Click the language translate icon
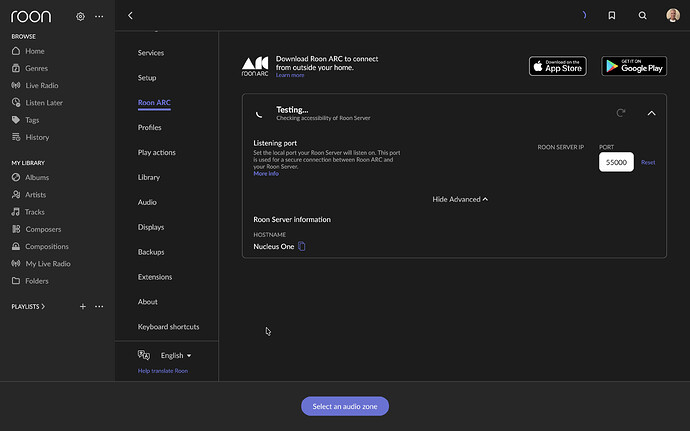Image resolution: width=690 pixels, height=431 pixels. click(x=143, y=355)
